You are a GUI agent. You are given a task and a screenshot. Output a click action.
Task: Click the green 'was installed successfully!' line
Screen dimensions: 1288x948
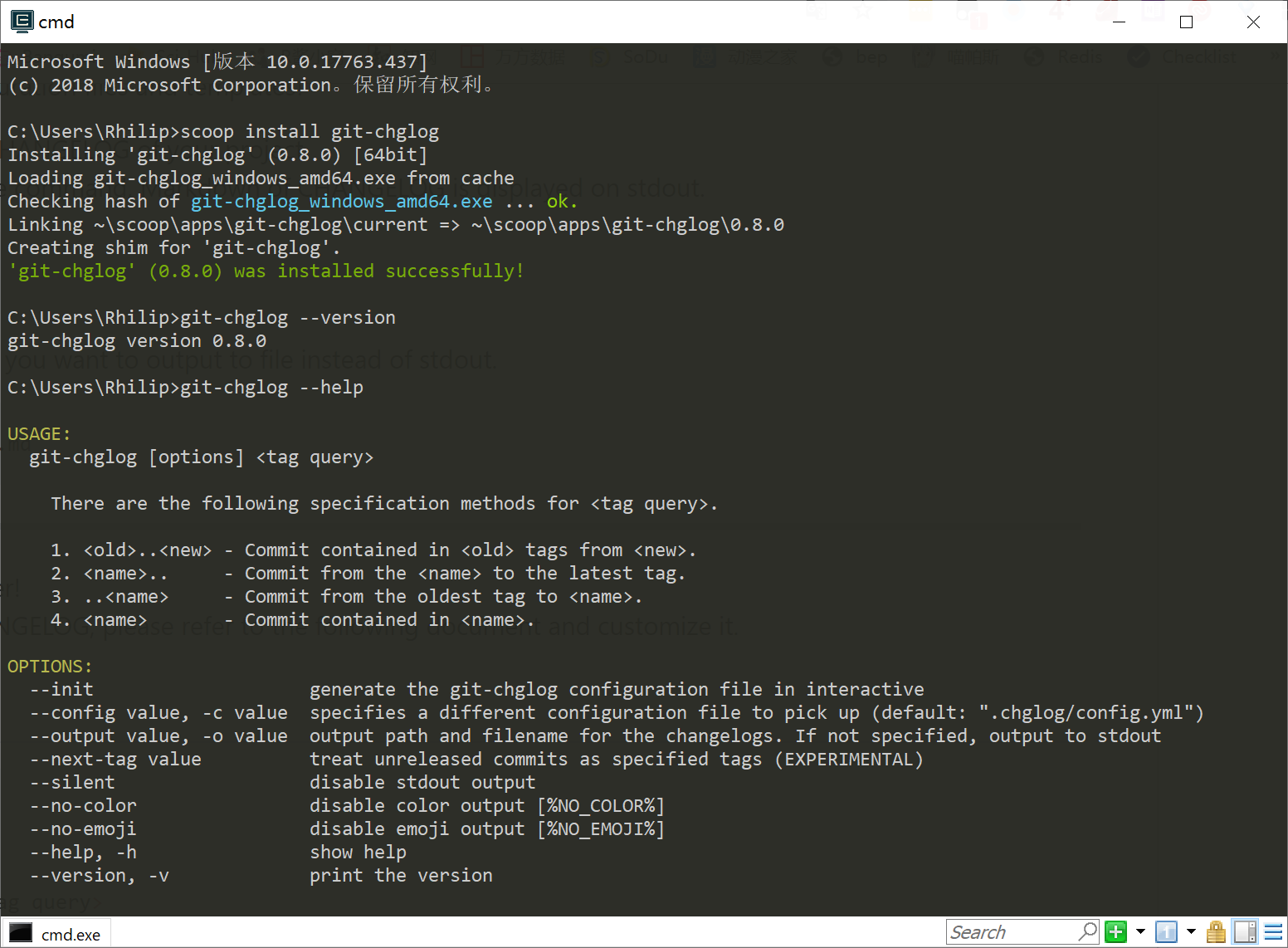coord(266,271)
